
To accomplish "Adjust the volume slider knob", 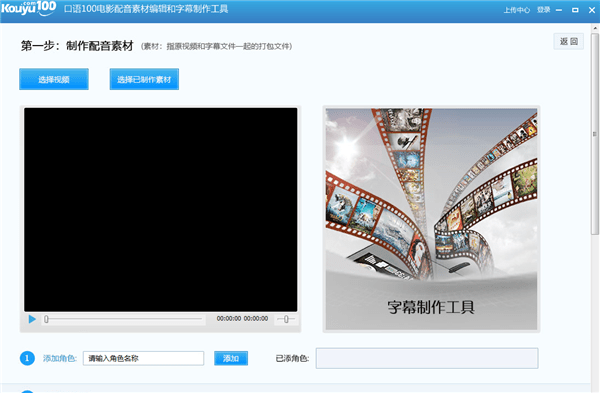I will click(x=286, y=319).
